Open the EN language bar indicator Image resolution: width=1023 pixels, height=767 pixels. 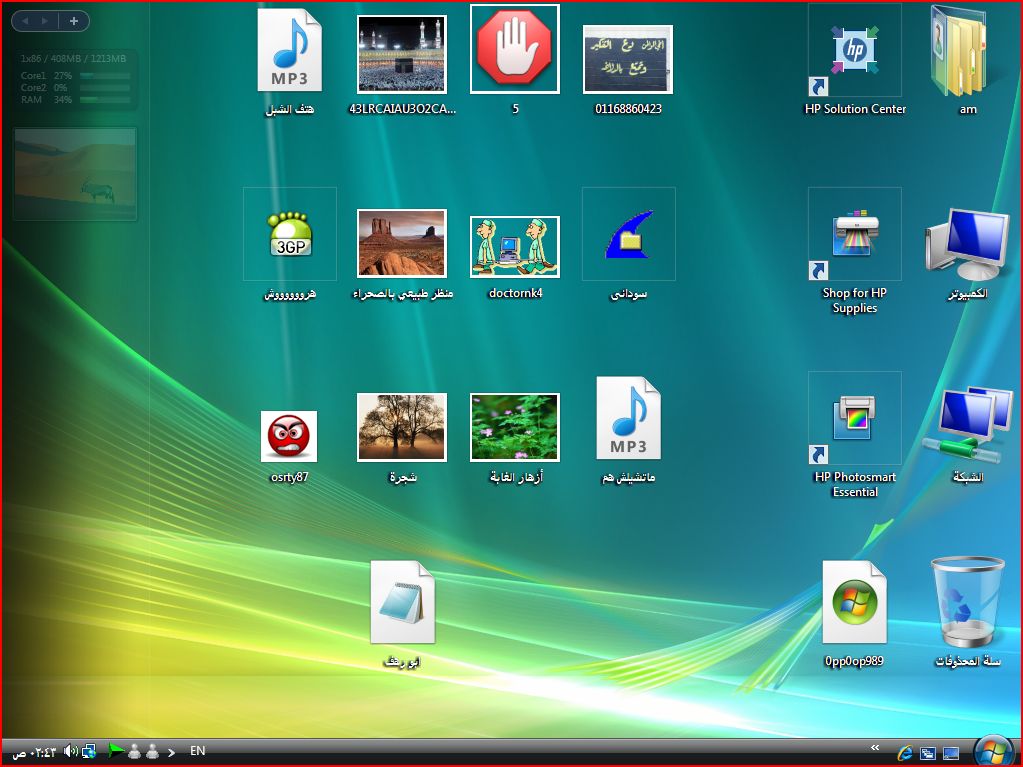[x=198, y=751]
